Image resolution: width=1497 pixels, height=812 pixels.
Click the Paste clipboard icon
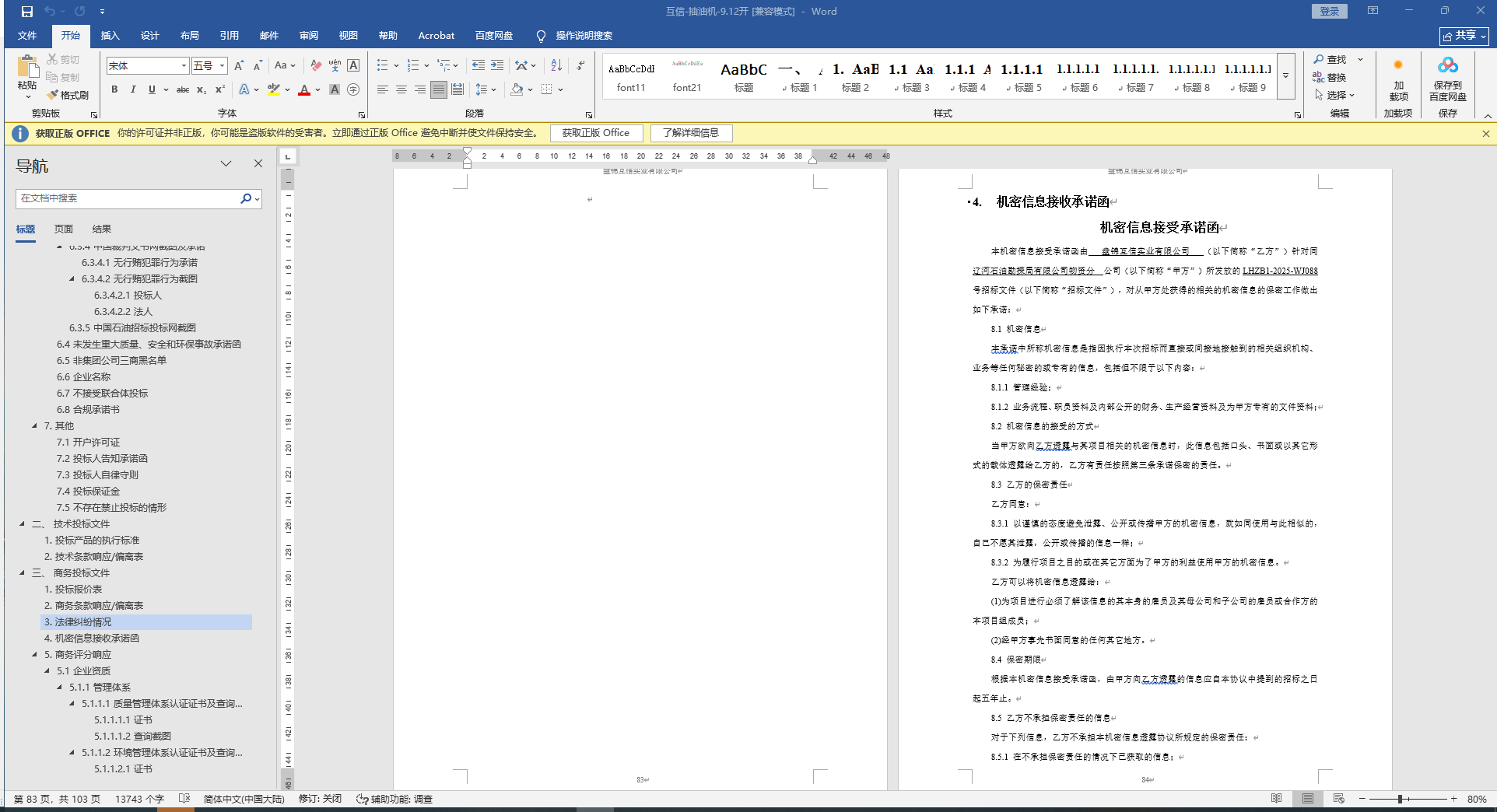pyautogui.click(x=27, y=68)
